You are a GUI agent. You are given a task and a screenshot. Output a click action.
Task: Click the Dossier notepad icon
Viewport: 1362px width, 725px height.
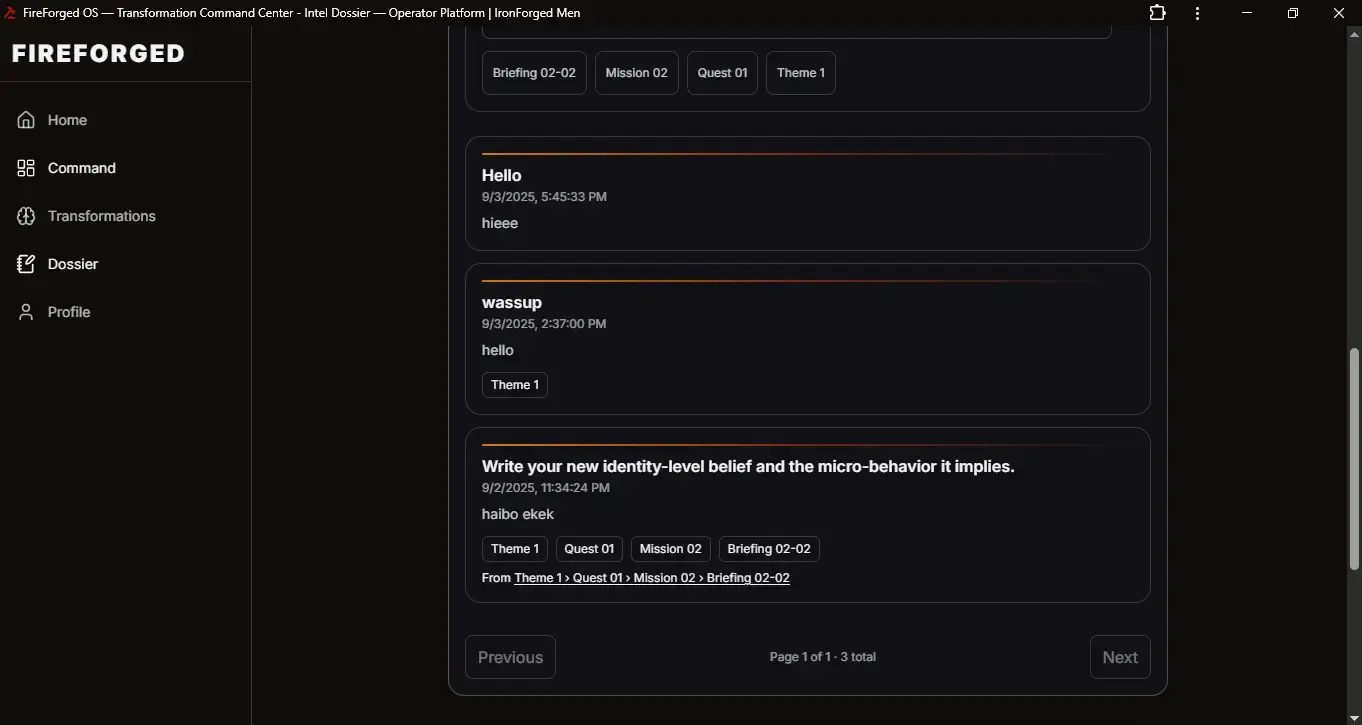pyautogui.click(x=26, y=264)
